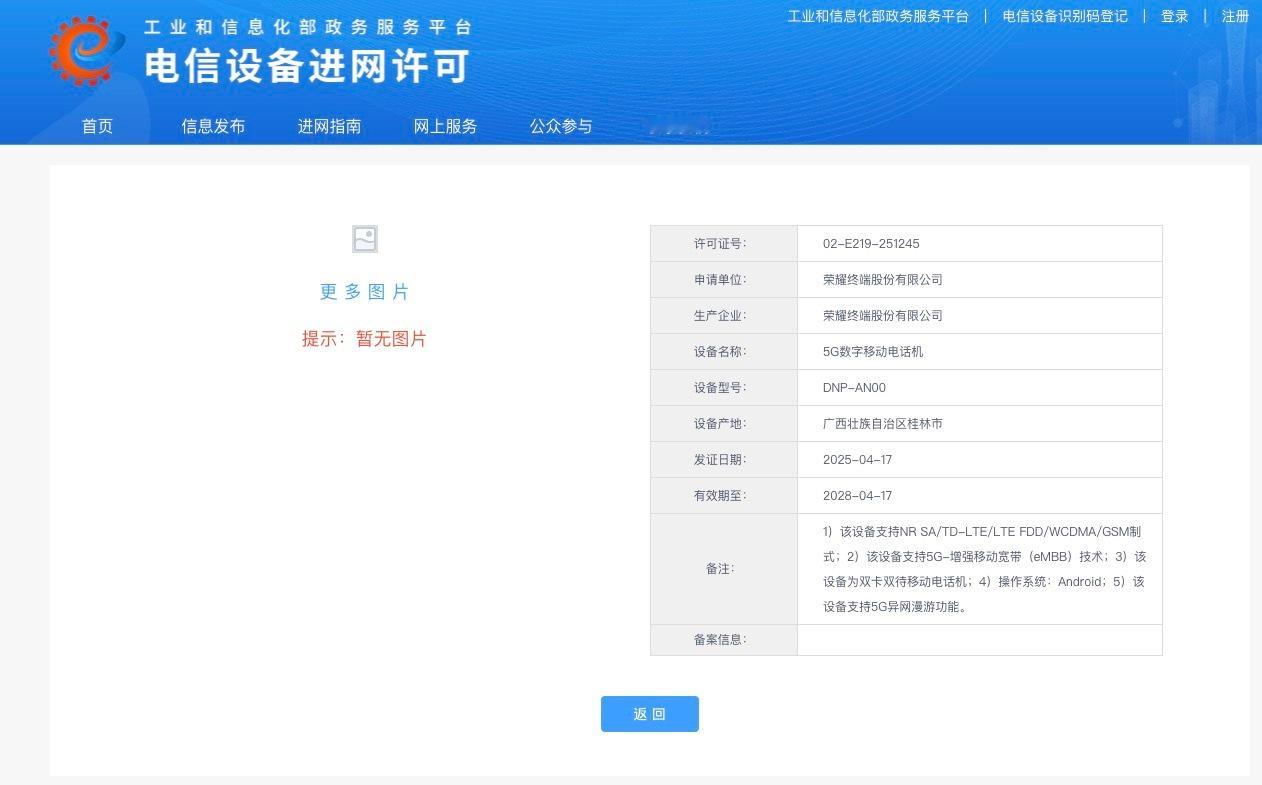Click the 注册 link
1262x785 pixels.
1235,16
